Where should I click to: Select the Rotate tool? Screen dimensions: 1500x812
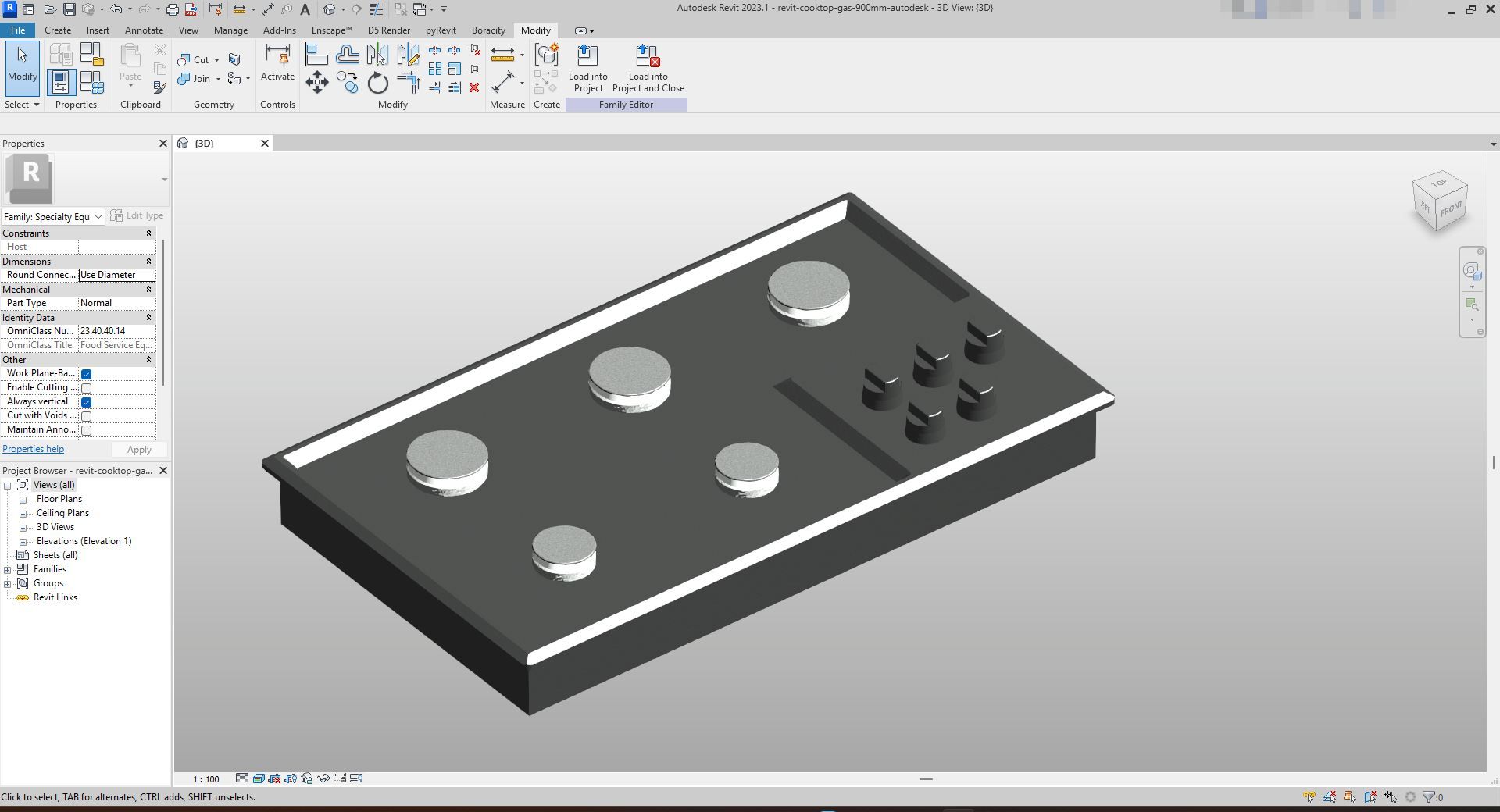377,82
